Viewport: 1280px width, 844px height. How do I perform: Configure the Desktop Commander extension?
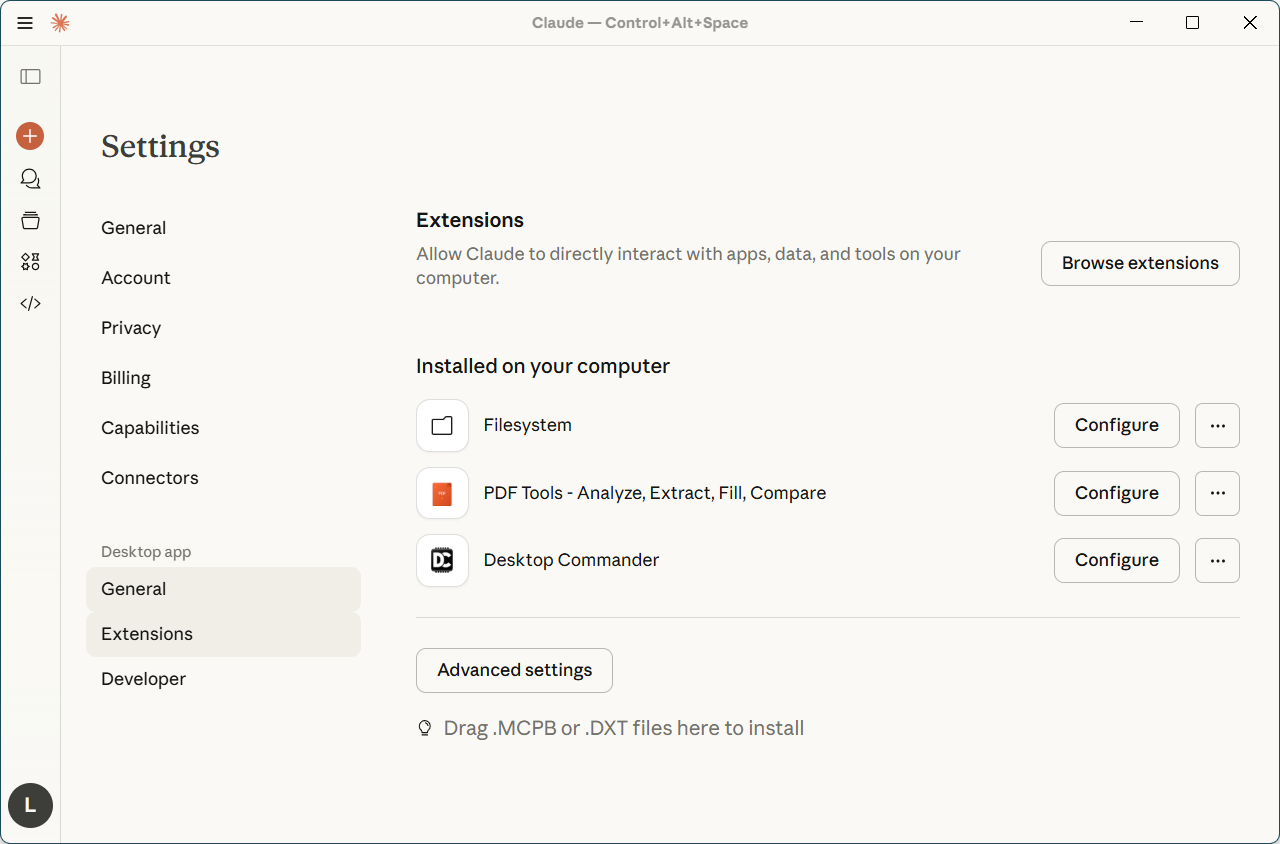[1116, 561]
